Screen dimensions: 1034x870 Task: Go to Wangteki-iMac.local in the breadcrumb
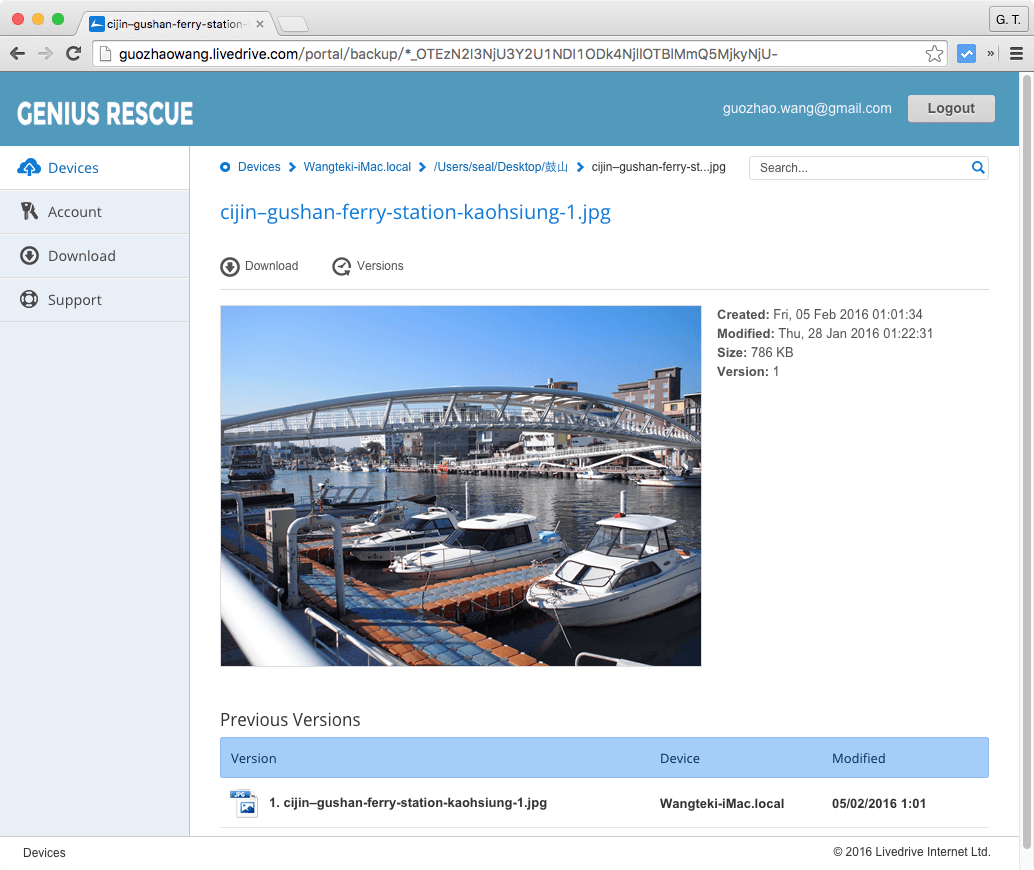[x=357, y=167]
